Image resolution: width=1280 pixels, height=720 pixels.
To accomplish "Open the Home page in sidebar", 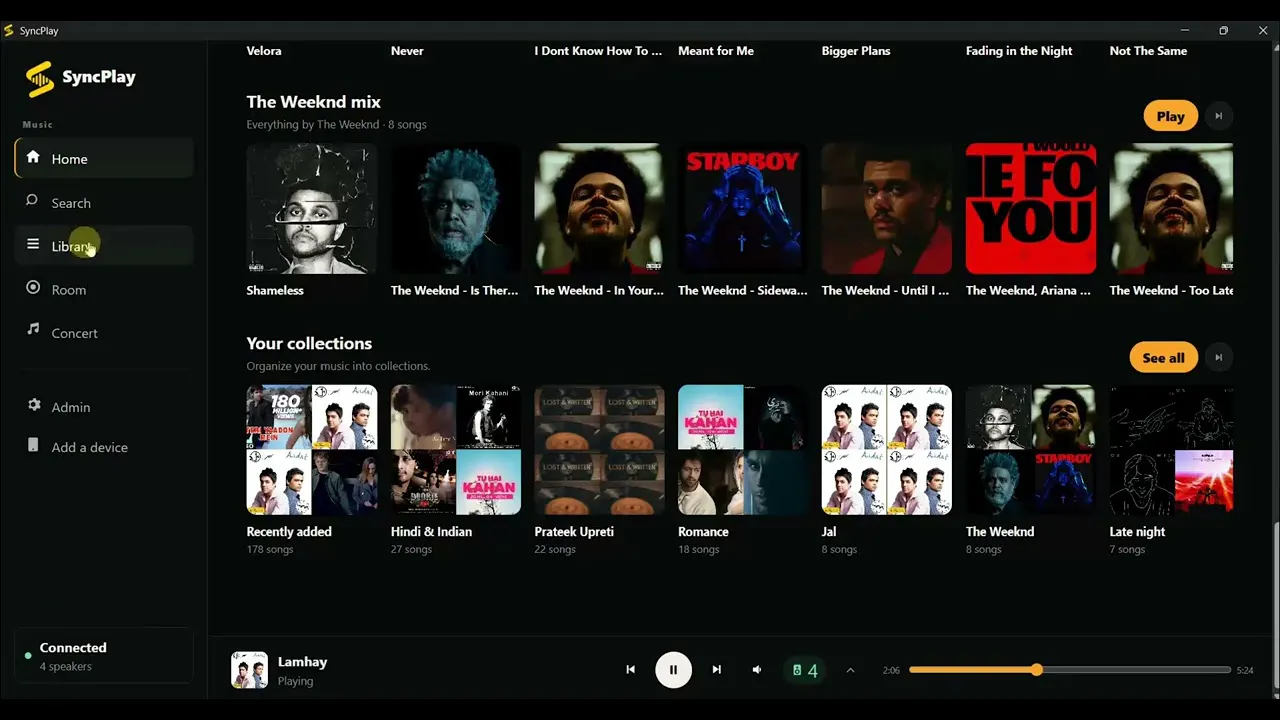I will [104, 158].
